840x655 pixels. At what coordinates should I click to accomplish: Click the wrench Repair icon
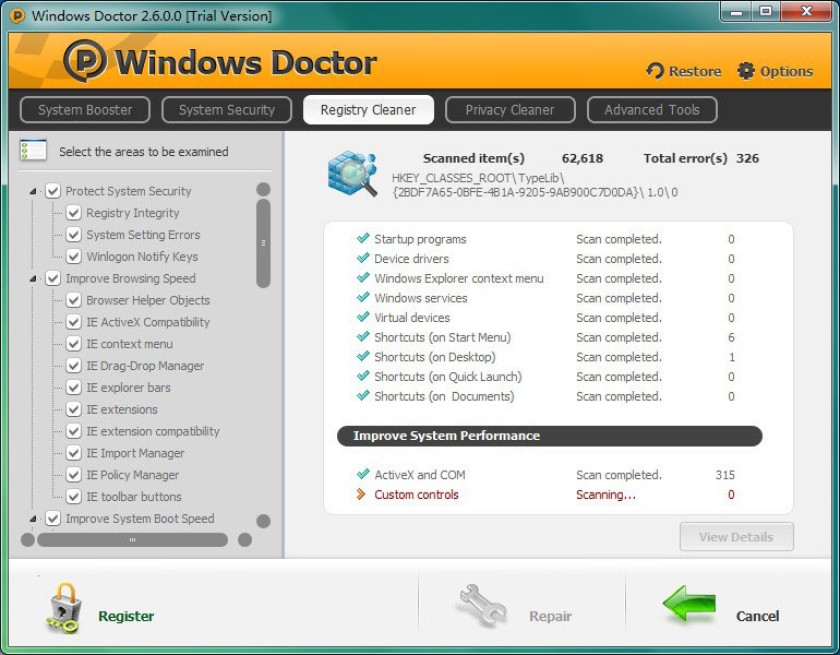point(482,605)
